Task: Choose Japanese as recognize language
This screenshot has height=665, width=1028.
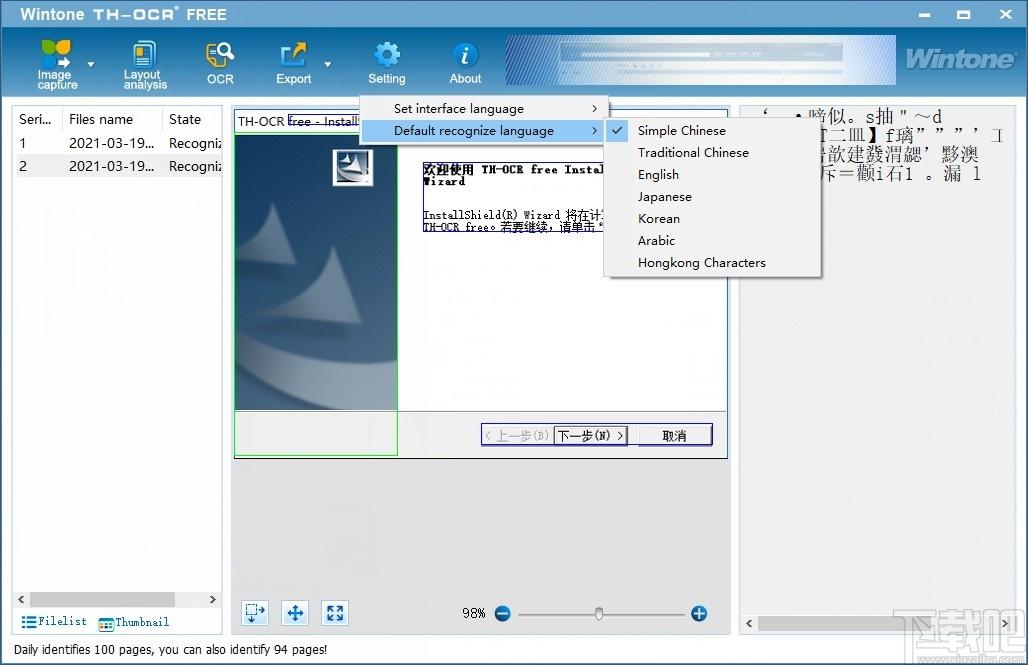Action: pyautogui.click(x=712, y=197)
